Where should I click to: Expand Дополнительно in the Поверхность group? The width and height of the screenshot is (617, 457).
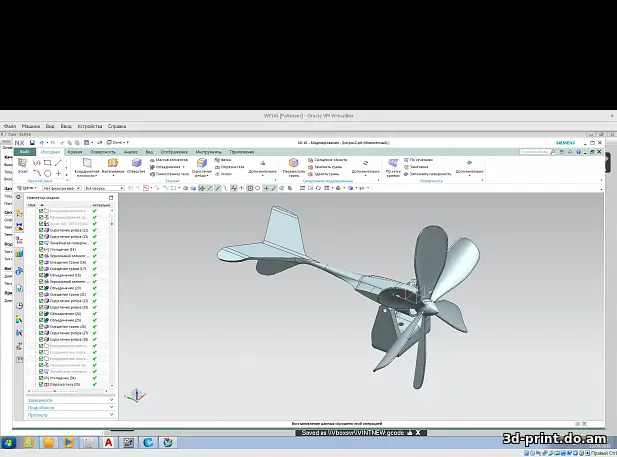pyautogui.click(x=469, y=167)
